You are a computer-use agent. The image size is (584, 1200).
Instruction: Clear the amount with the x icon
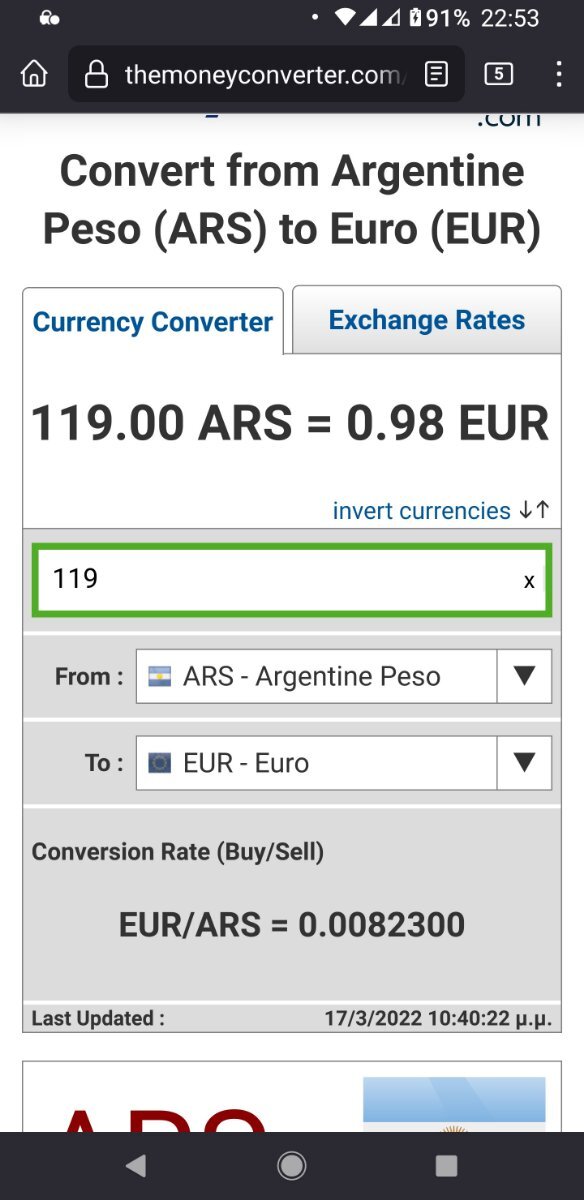(529, 581)
